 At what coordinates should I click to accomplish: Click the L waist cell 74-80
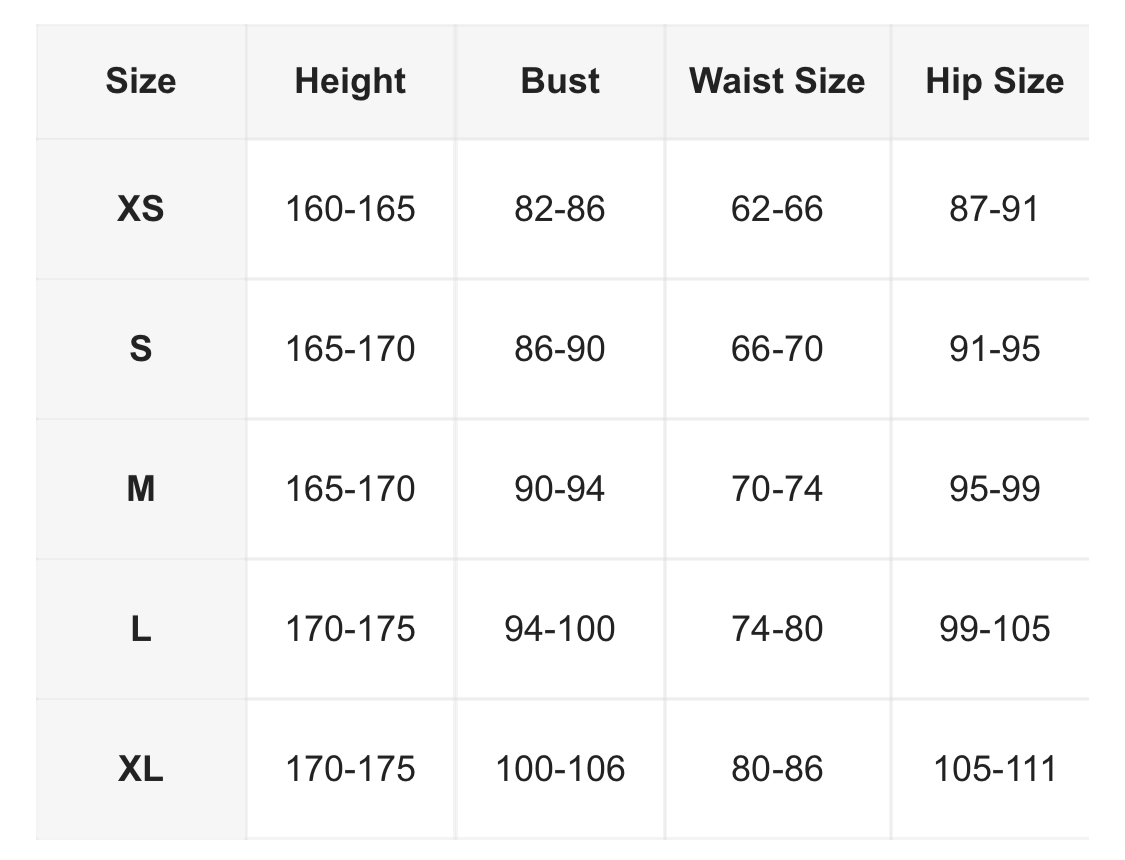(x=777, y=629)
